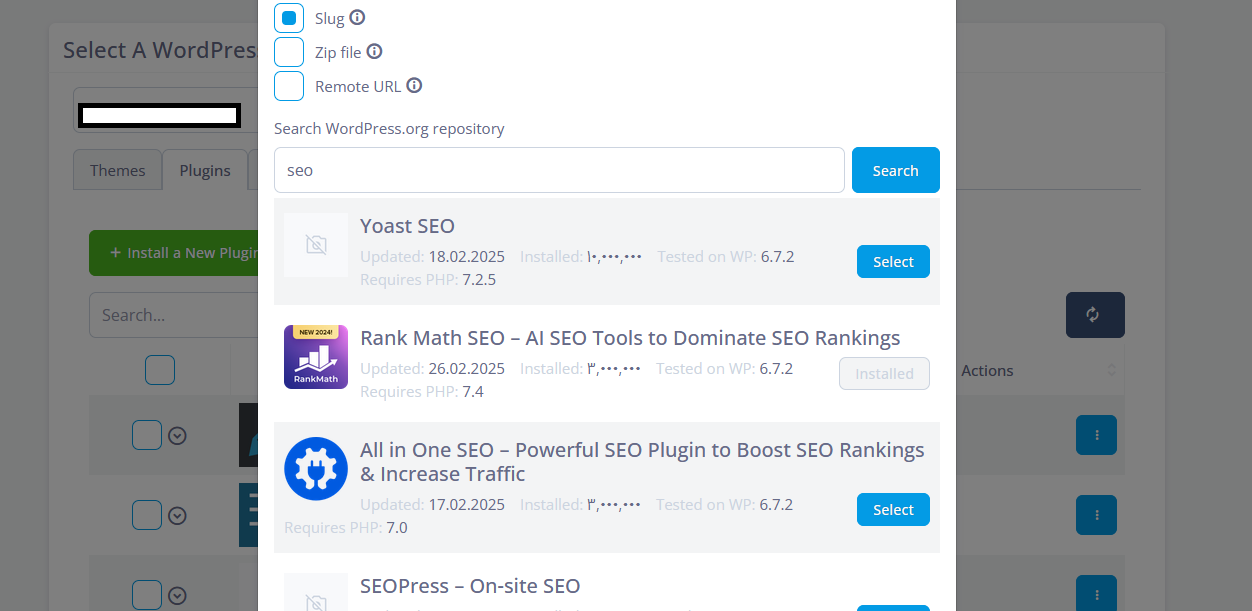Expand the first plugin row chevron
The width and height of the screenshot is (1252, 611).
click(177, 435)
